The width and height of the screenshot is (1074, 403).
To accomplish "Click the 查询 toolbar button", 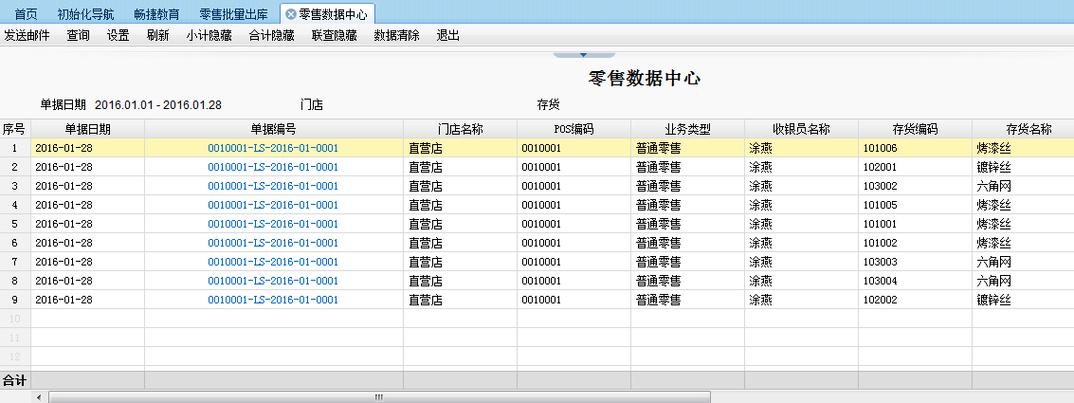I will (78, 36).
